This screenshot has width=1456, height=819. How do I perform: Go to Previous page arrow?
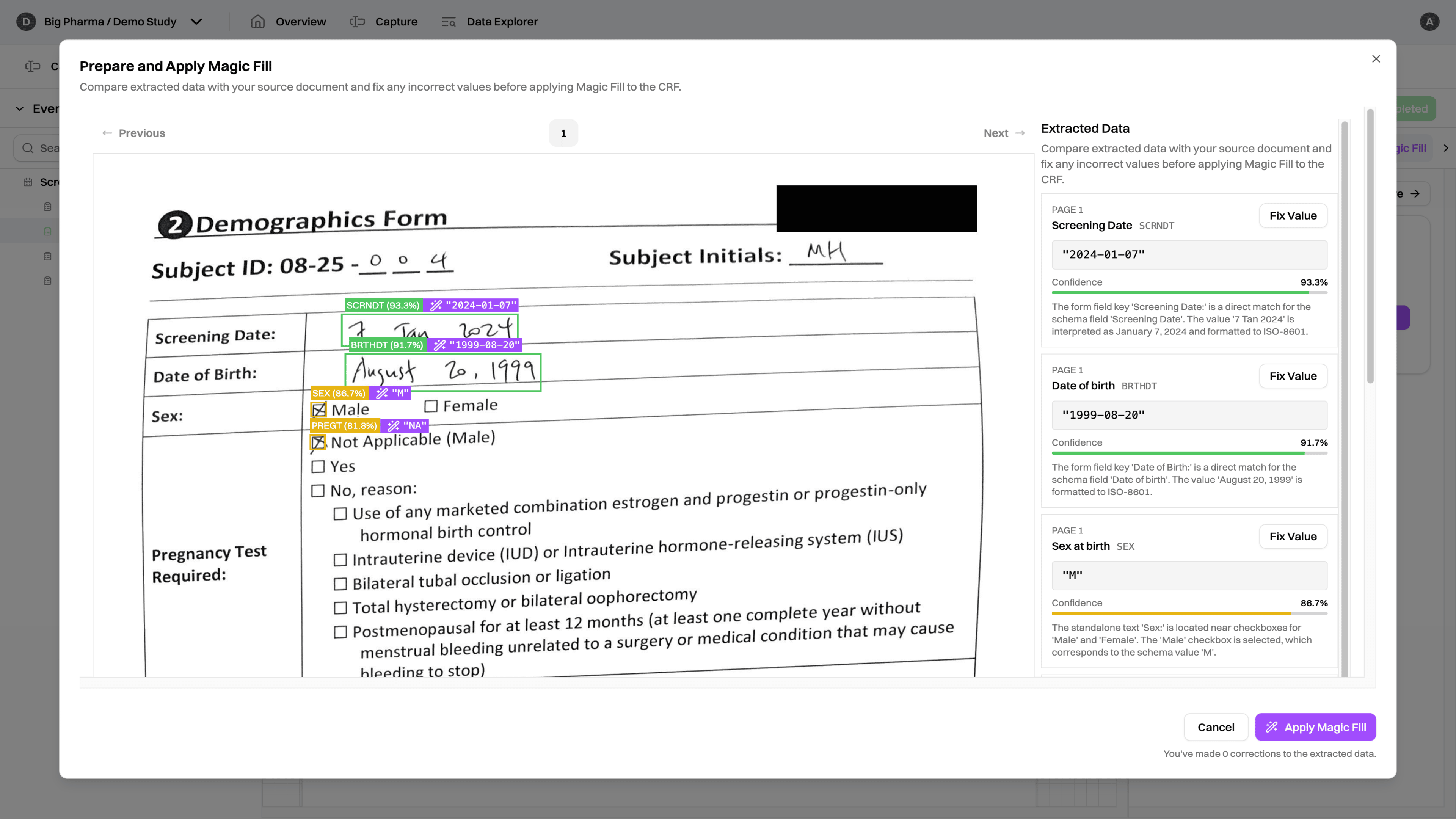107,133
